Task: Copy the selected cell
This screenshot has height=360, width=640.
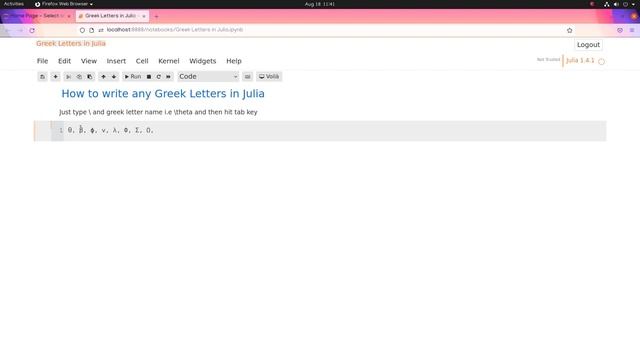Action: [79, 77]
